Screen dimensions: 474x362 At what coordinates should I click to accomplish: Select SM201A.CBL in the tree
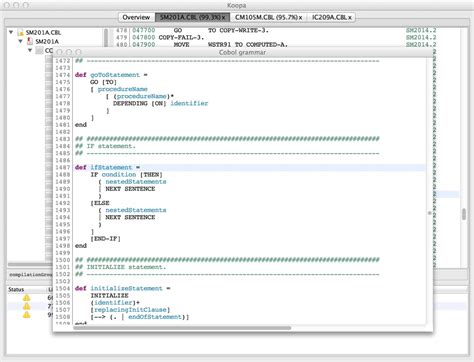coord(43,32)
